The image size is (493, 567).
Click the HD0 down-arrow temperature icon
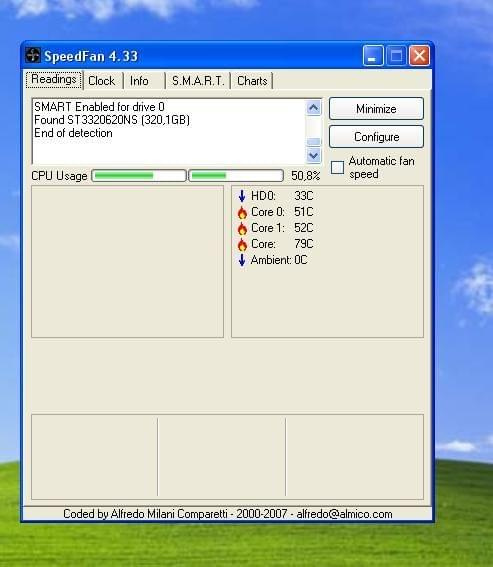click(x=242, y=196)
